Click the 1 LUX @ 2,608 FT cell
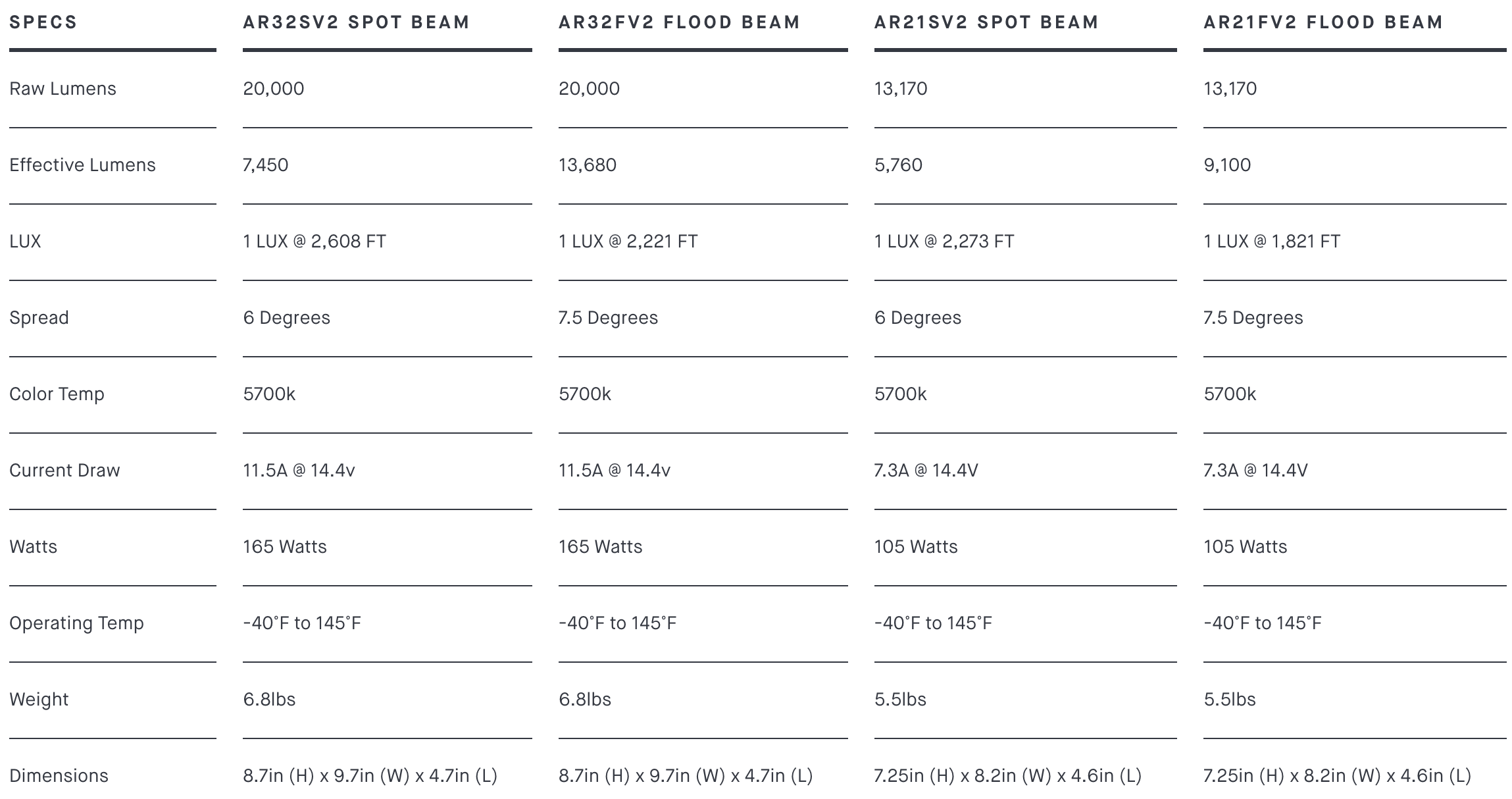The height and width of the screenshot is (799, 1512). point(315,242)
